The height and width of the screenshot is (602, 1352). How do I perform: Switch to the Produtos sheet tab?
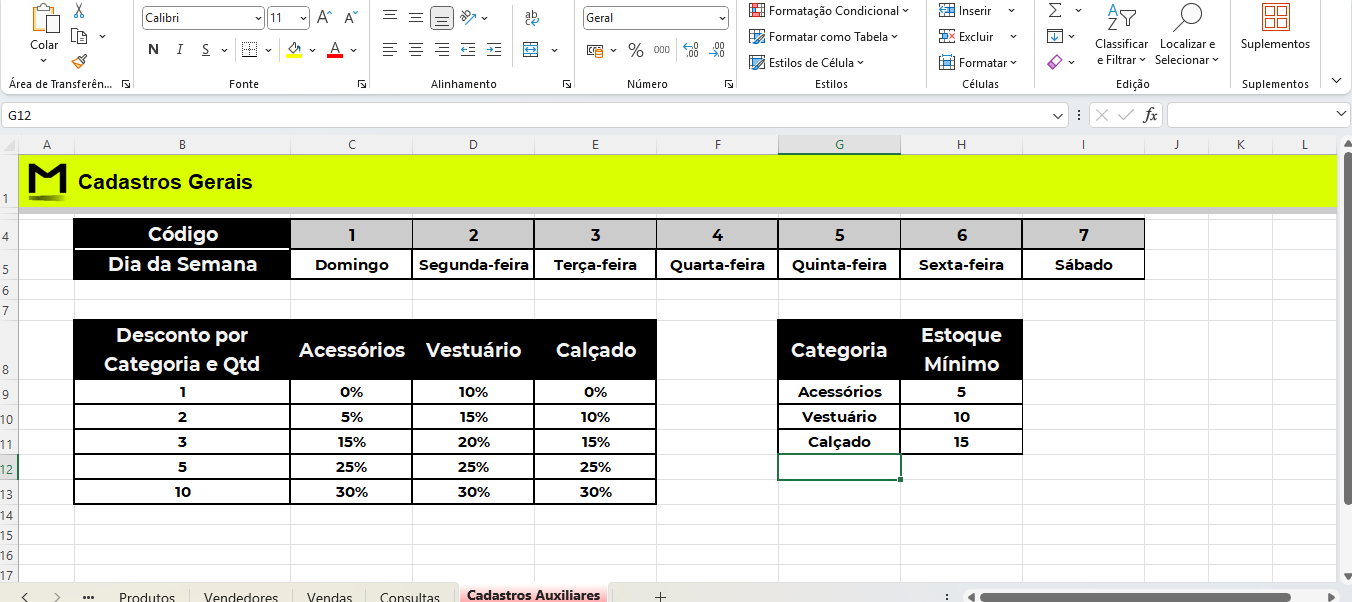[x=147, y=597]
